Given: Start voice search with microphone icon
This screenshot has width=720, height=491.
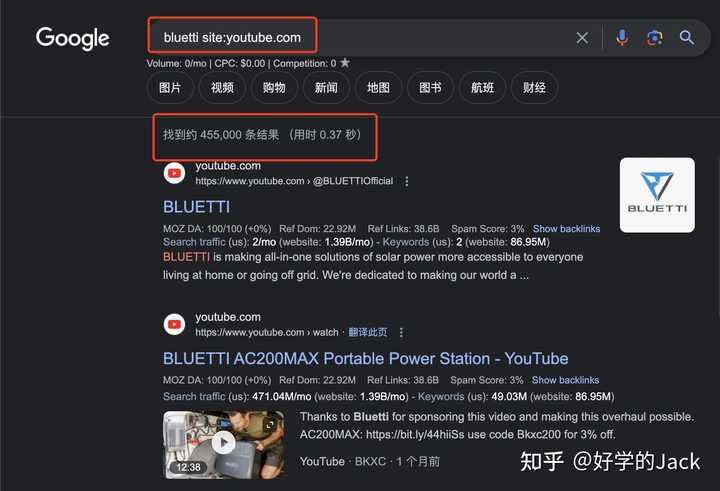Looking at the screenshot, I should click(622, 37).
